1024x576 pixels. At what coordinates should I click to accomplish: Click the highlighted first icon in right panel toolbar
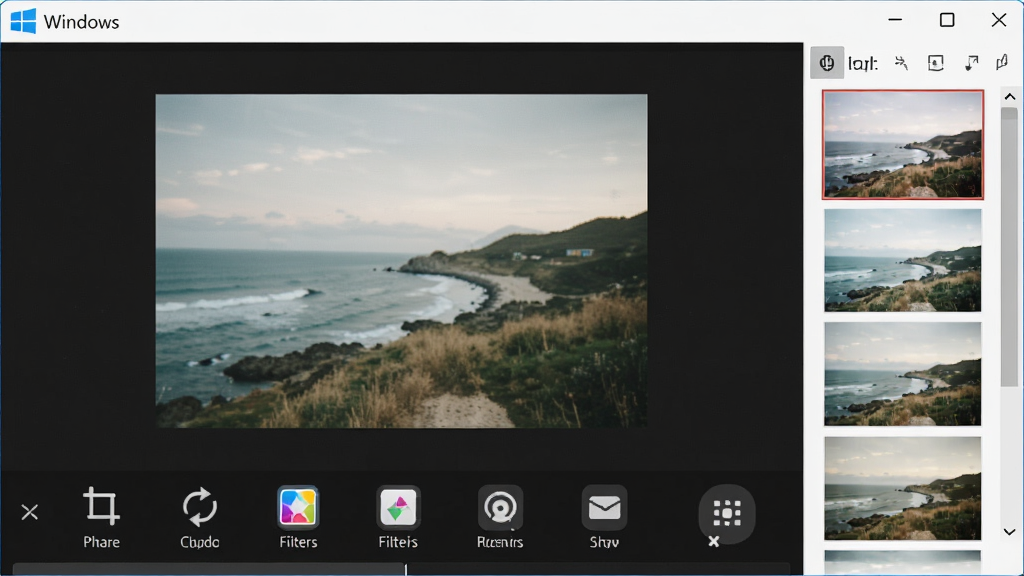point(827,63)
